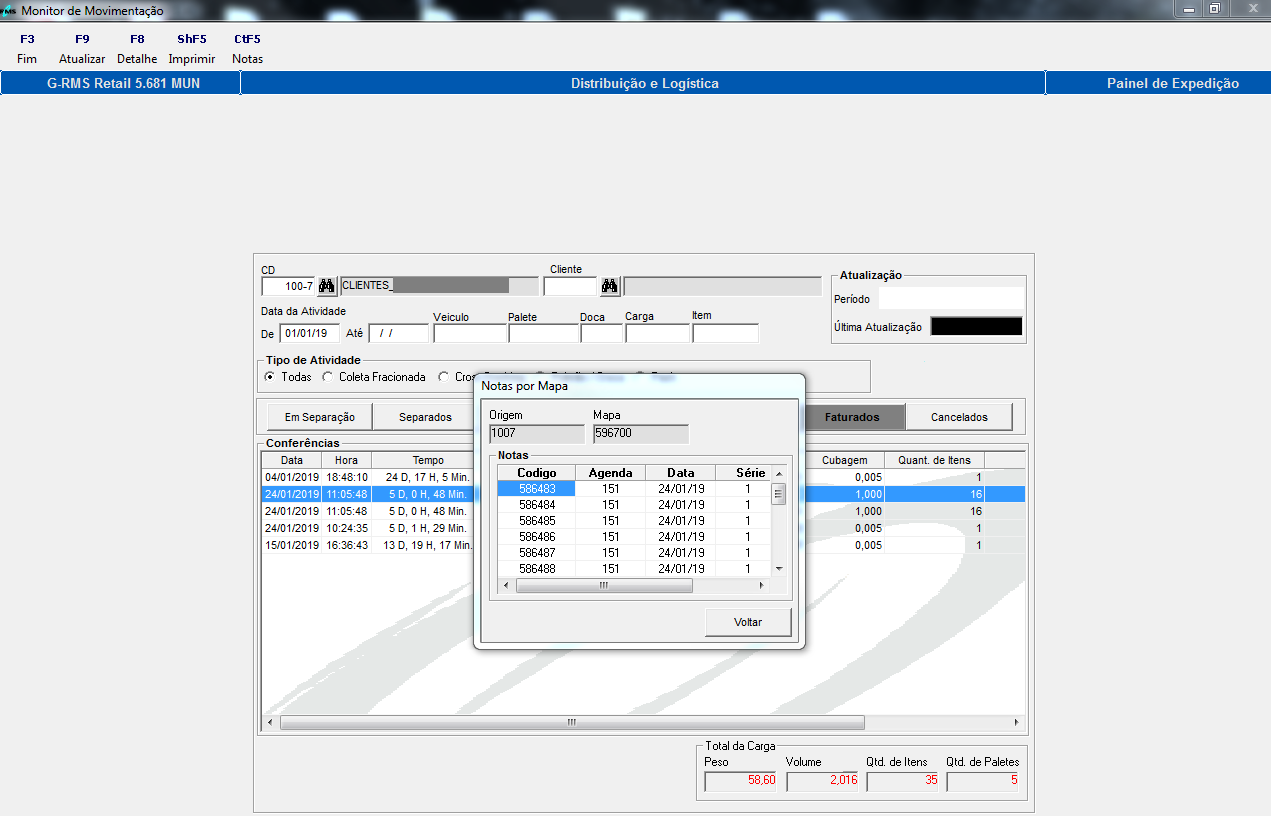Click the Carga input field
Viewport: 1271px width, 816px height.
coord(656,333)
